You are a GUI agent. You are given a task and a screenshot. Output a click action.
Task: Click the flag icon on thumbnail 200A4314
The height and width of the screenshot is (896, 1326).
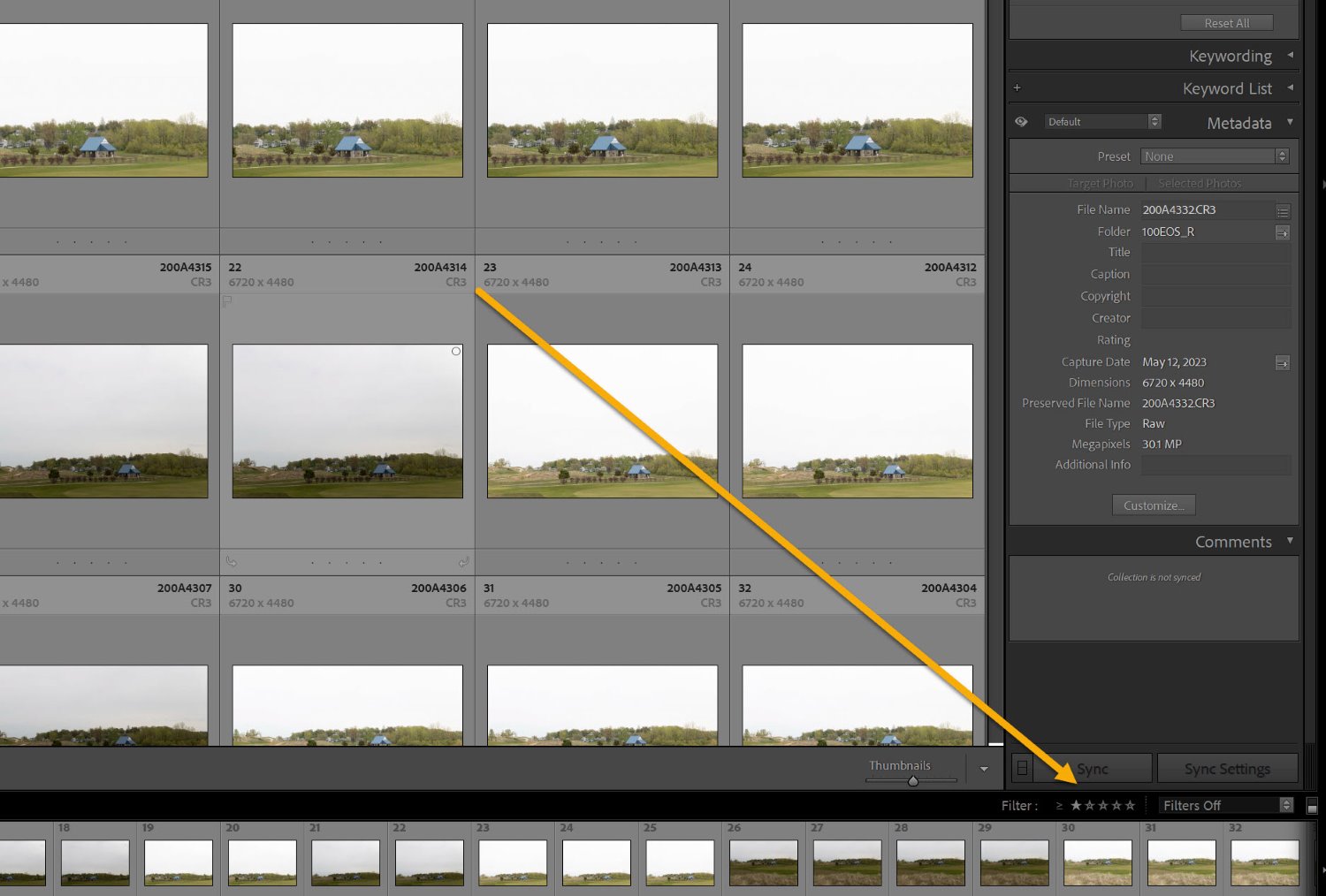226,301
